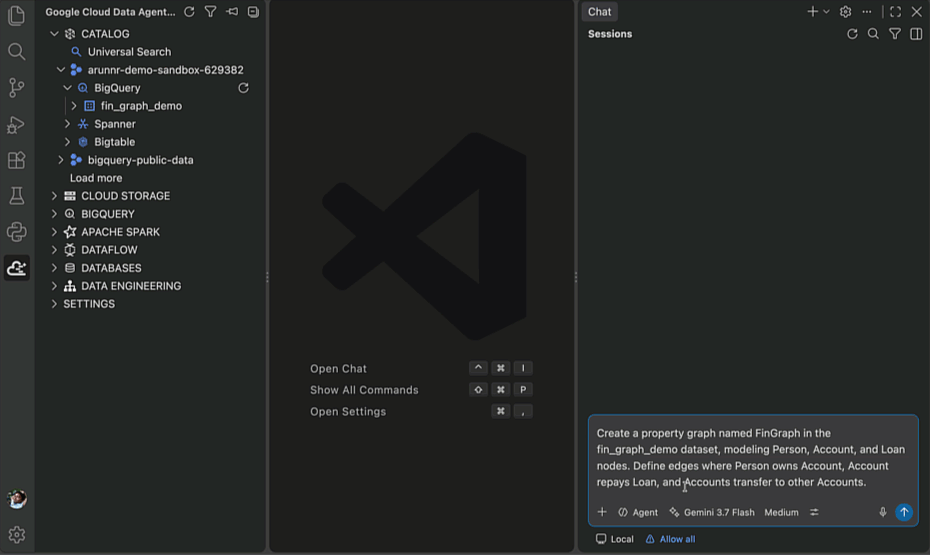Refresh the Google Cloud Data Agent panel

[x=189, y=12]
